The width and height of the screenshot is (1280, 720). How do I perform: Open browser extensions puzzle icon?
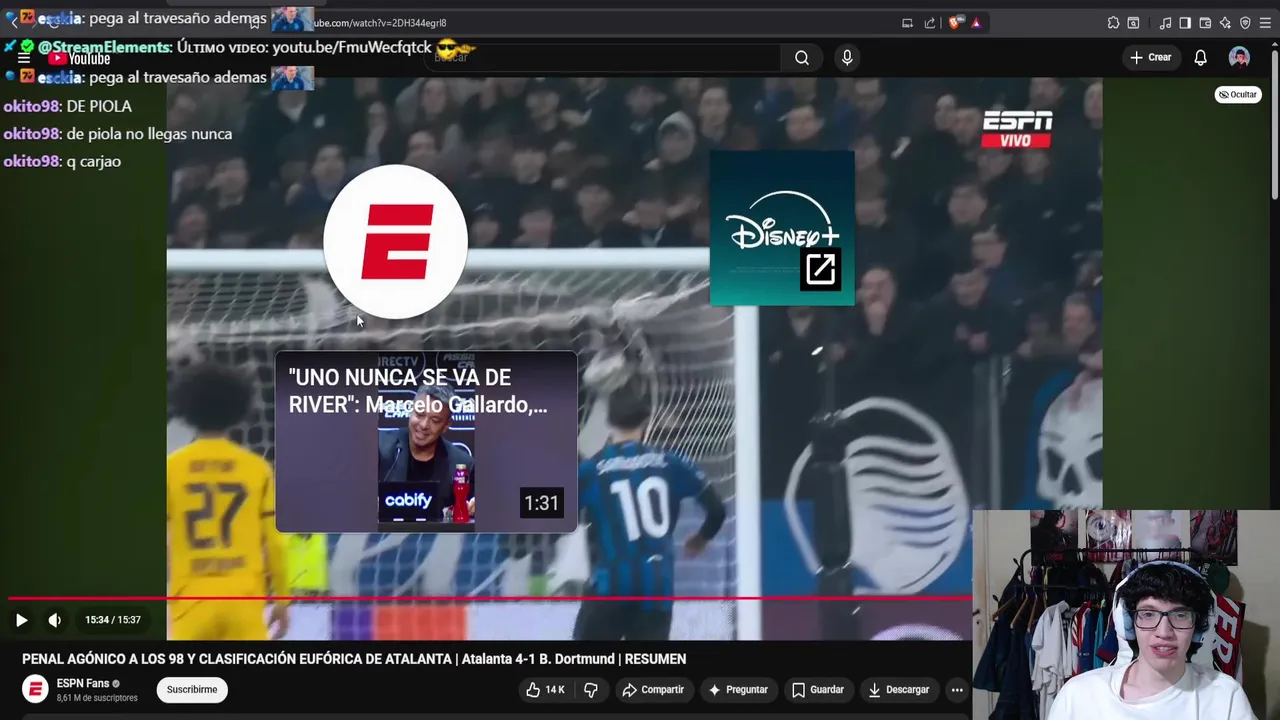point(1113,23)
